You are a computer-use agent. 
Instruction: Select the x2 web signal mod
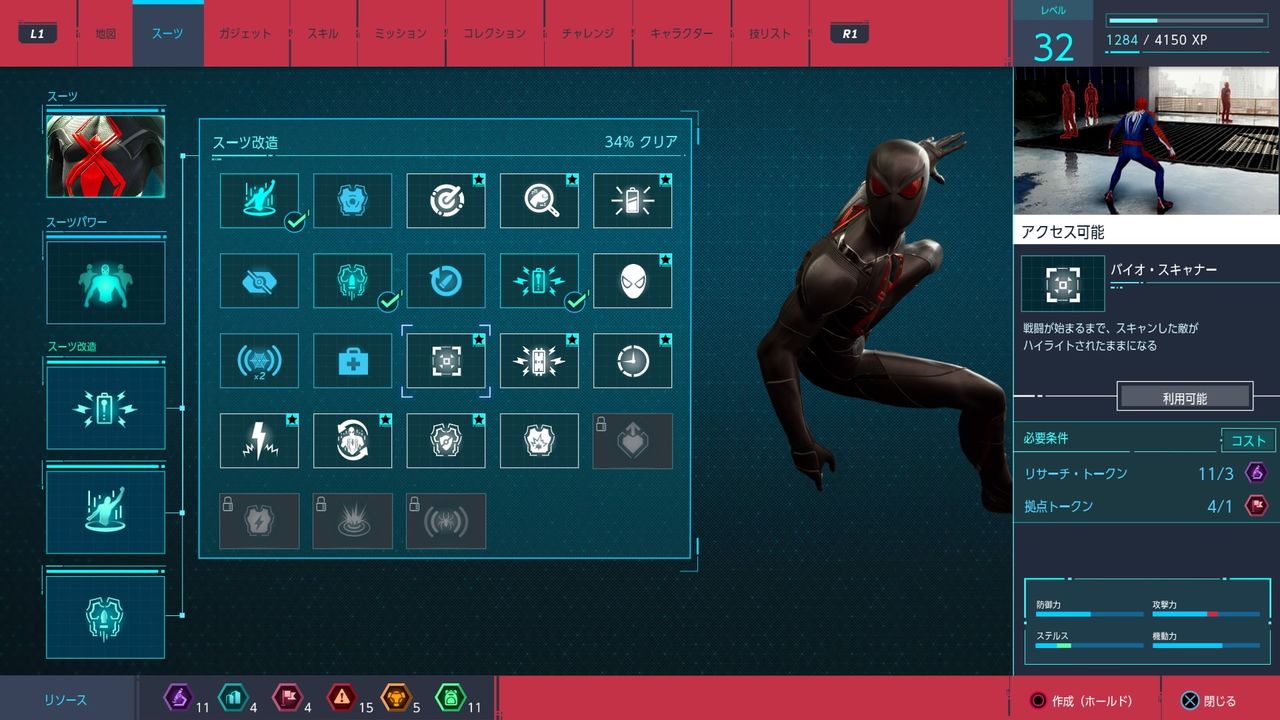[259, 361]
